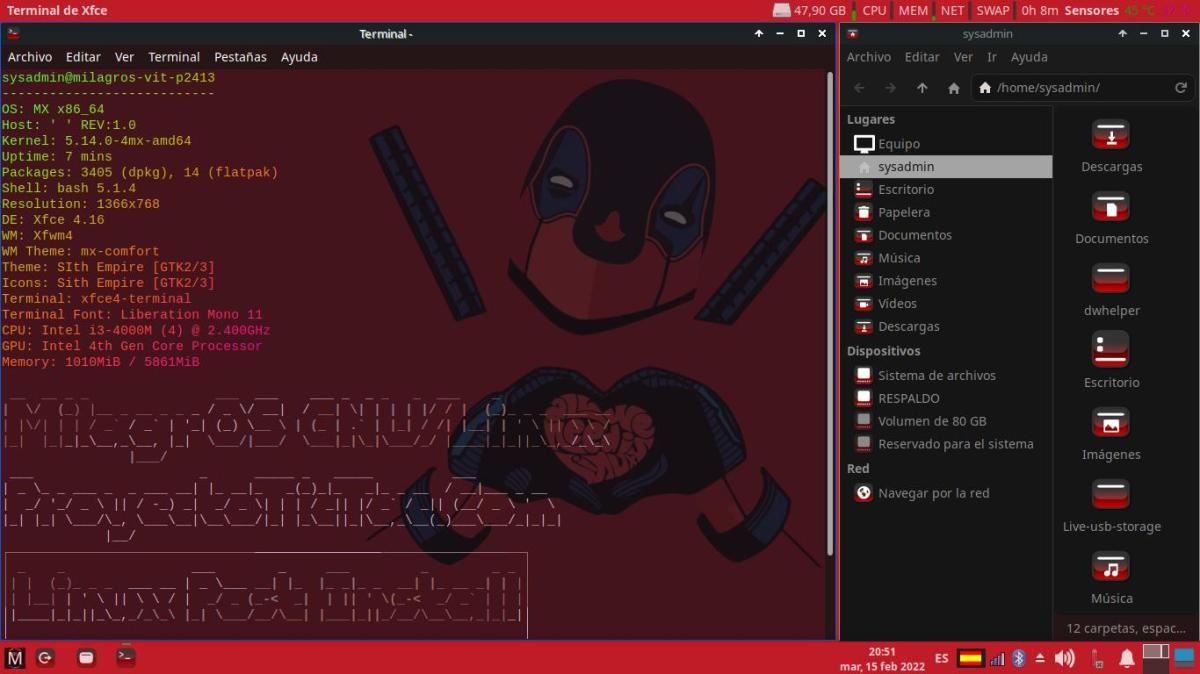Open the Terminal menu in menu bar
The width and height of the screenshot is (1200, 674).
(x=174, y=57)
